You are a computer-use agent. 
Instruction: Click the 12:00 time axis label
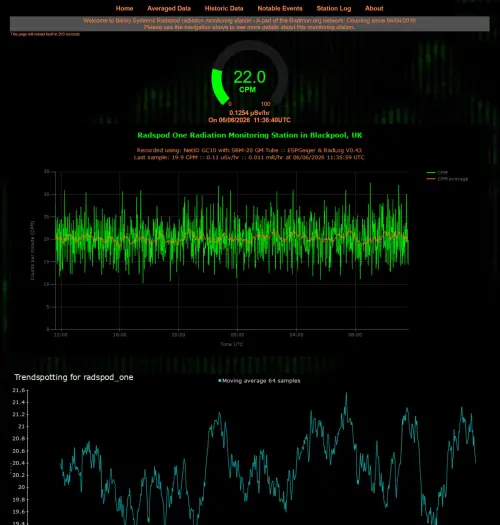point(61,335)
